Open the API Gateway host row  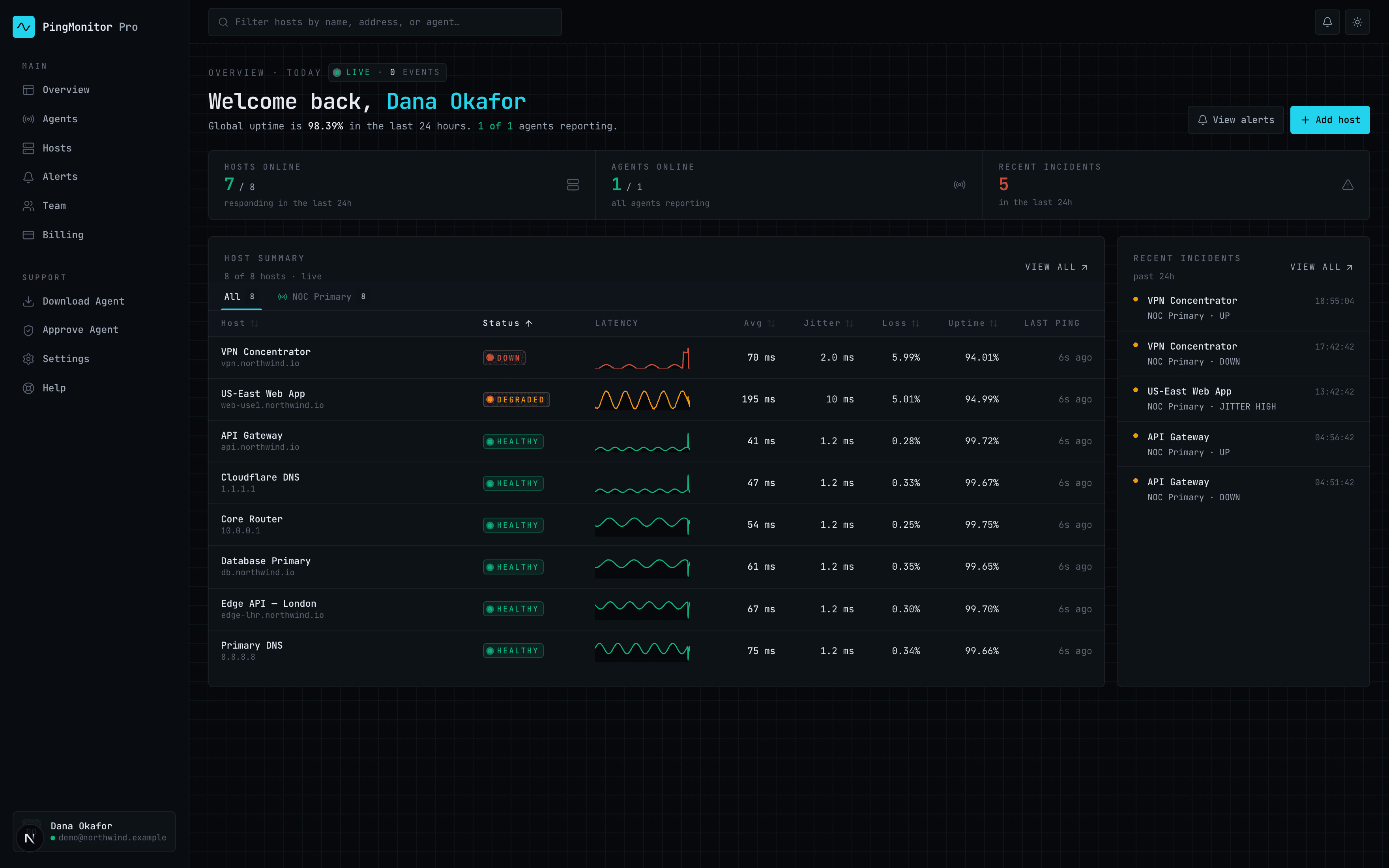click(x=656, y=441)
